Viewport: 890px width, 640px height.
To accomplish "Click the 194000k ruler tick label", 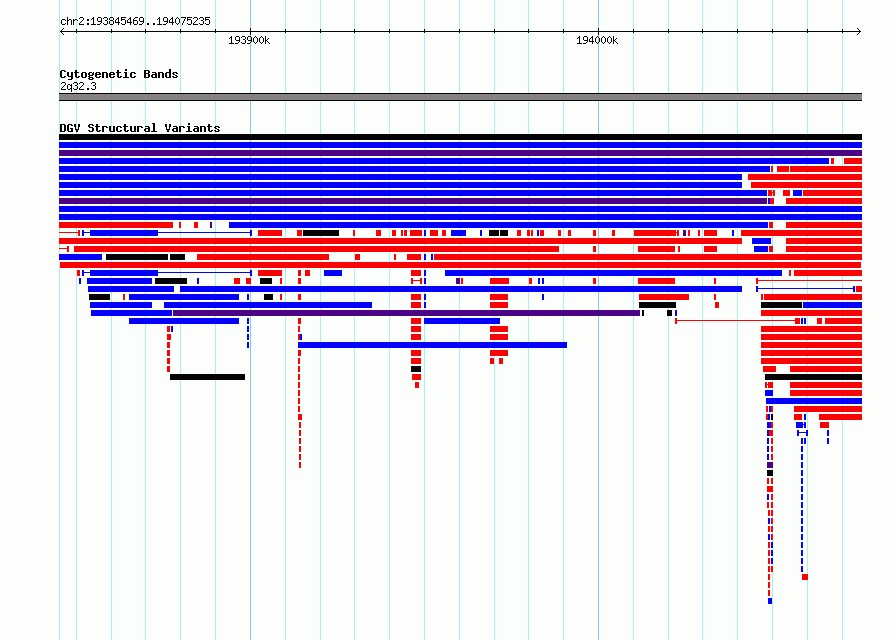I will (597, 40).
